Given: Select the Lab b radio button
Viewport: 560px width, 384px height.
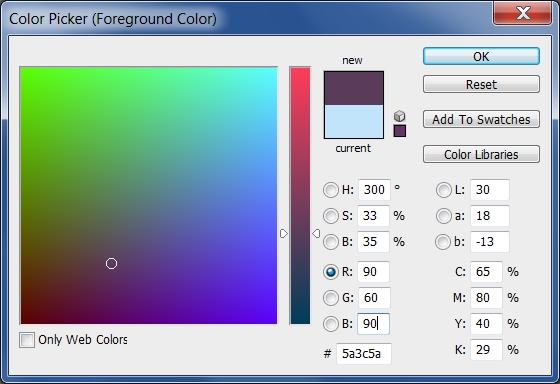Looking at the screenshot, I should click(442, 242).
